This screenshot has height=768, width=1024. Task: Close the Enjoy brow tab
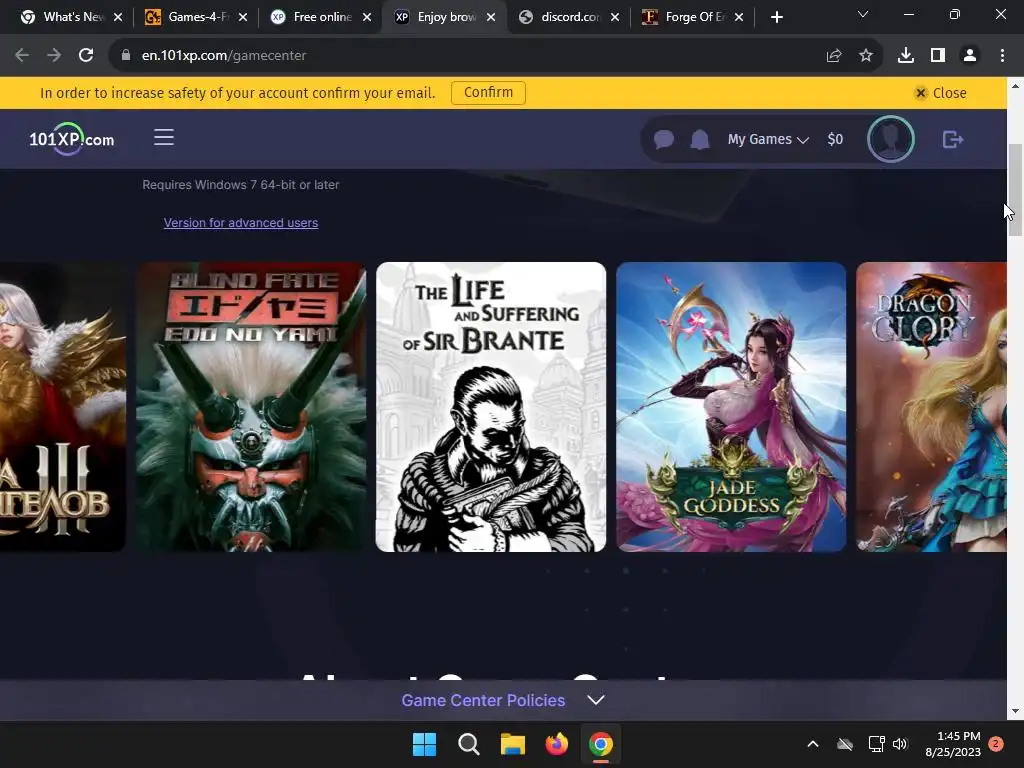click(x=491, y=18)
